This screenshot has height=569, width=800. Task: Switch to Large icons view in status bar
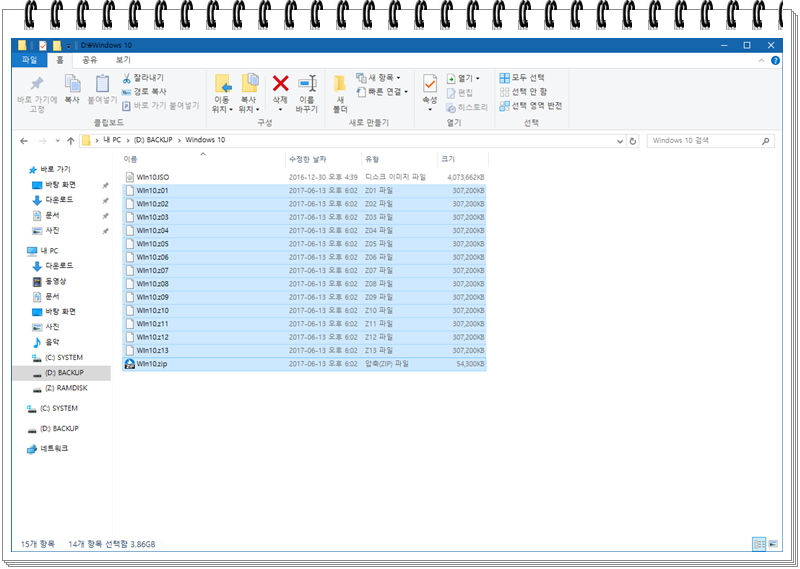(x=773, y=544)
